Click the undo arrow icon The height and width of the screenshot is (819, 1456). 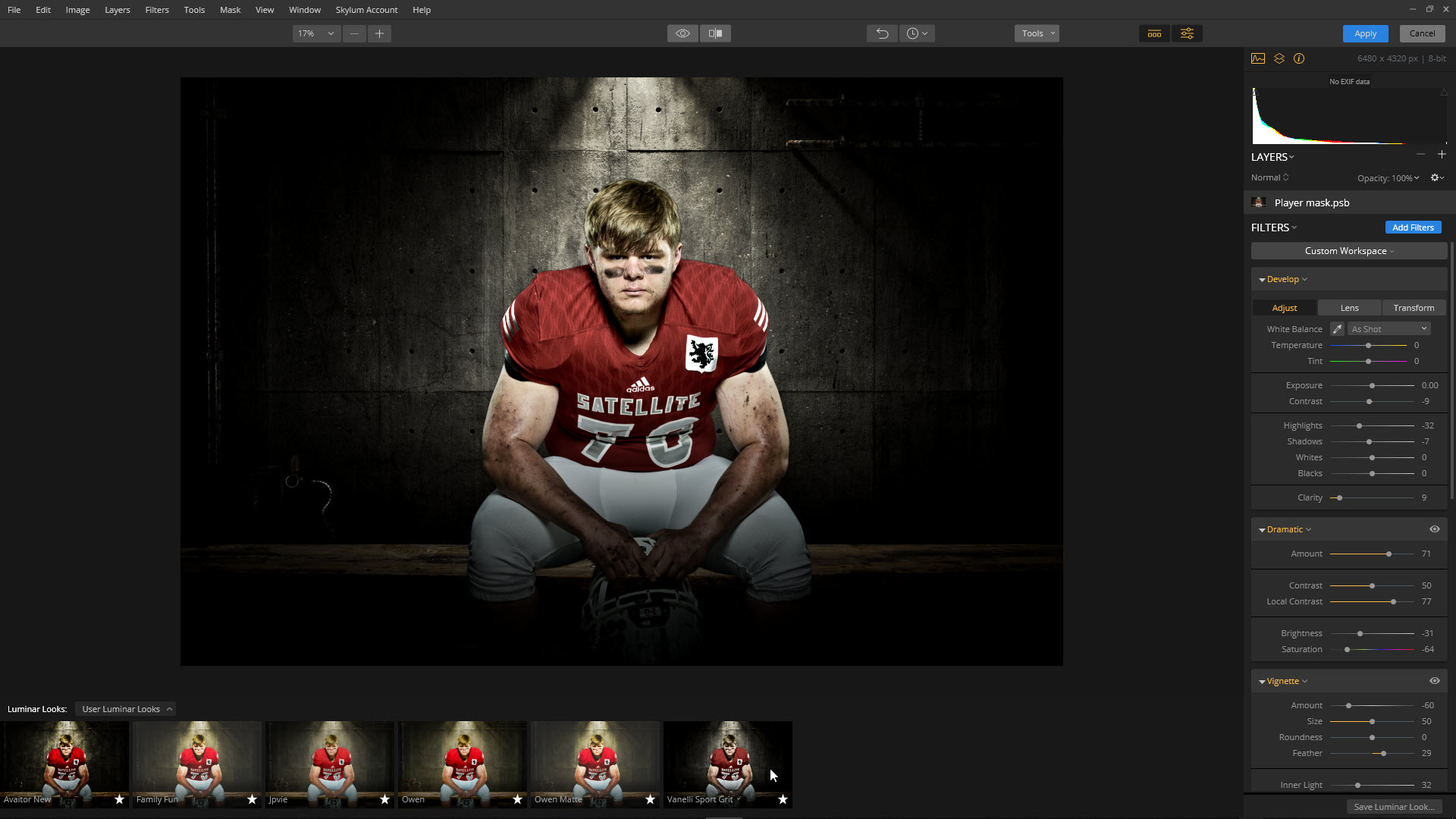882,33
